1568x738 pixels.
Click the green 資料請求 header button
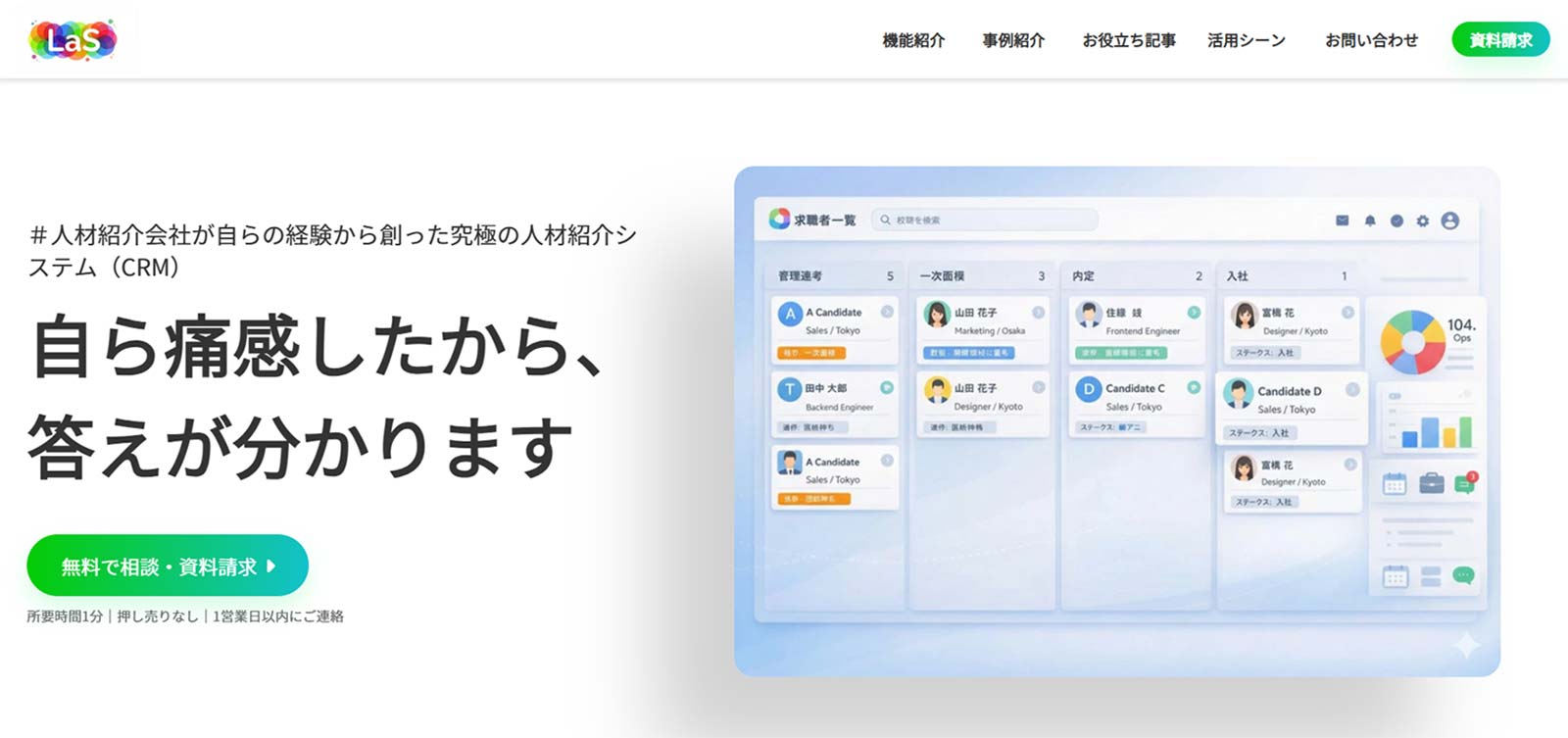(x=1500, y=40)
